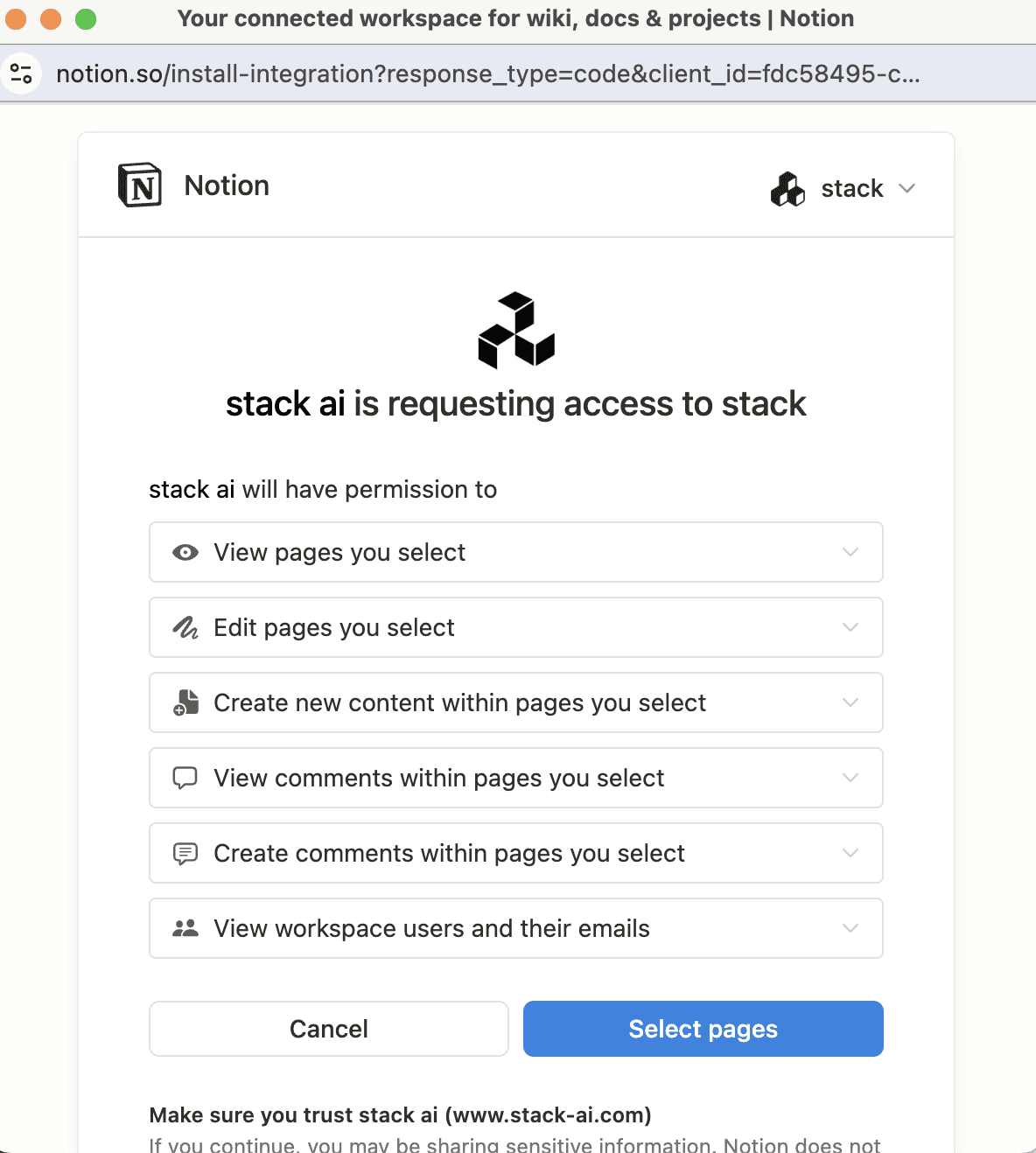
Task: Expand View workspace users and their emails
Action: click(x=516, y=928)
